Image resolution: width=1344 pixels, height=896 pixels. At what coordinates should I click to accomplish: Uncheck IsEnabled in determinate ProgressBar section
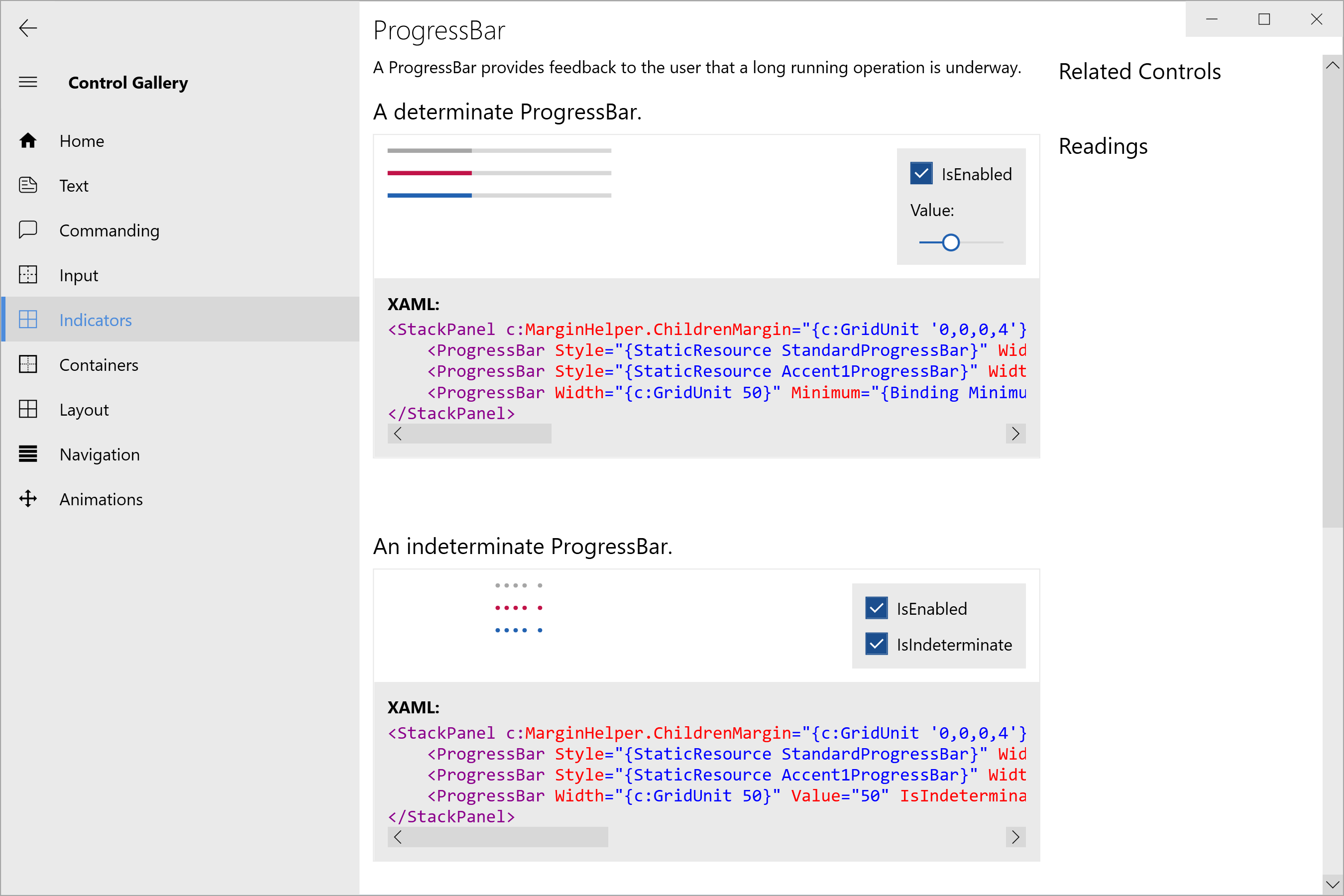[x=921, y=174]
